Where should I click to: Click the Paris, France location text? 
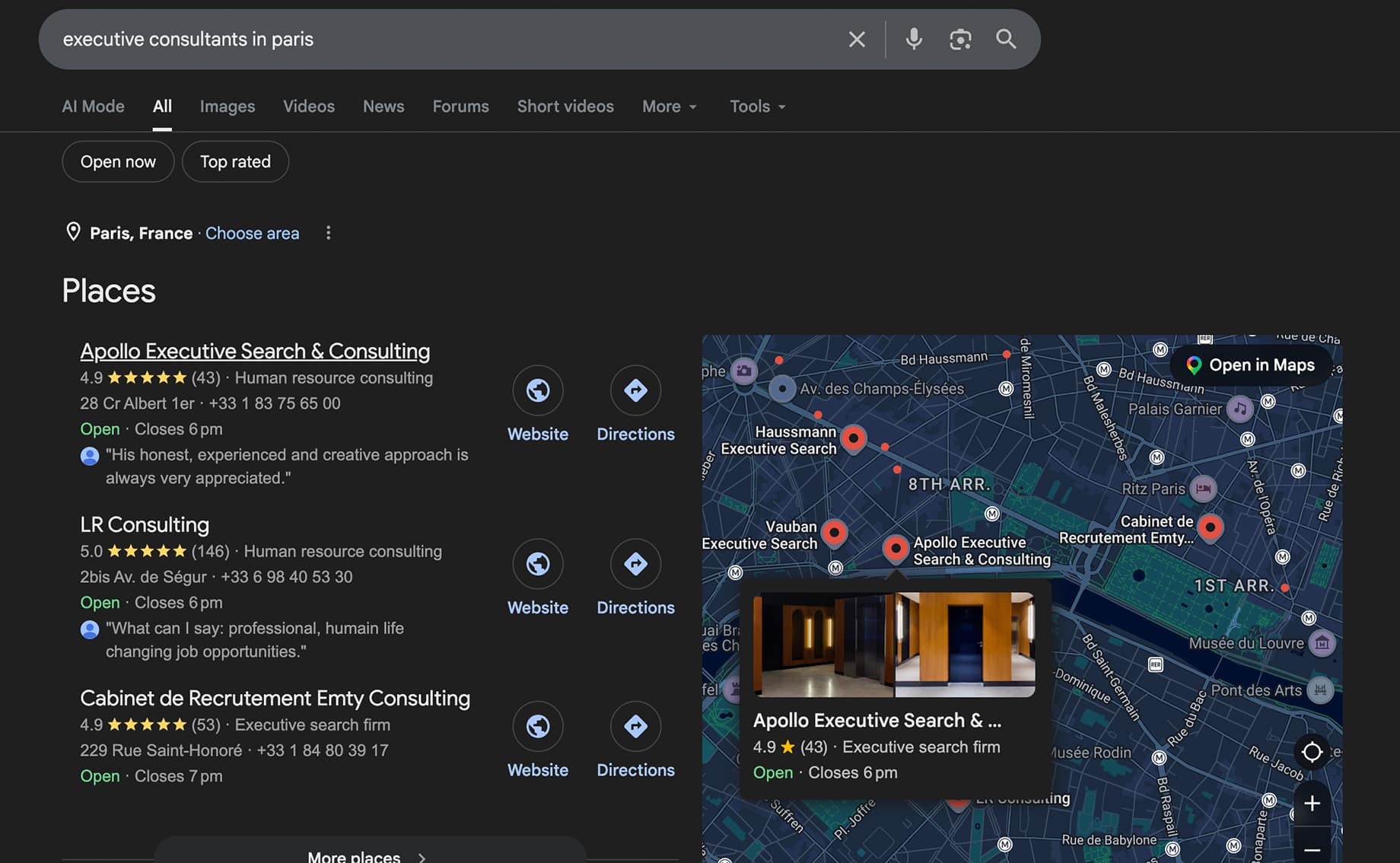(141, 233)
